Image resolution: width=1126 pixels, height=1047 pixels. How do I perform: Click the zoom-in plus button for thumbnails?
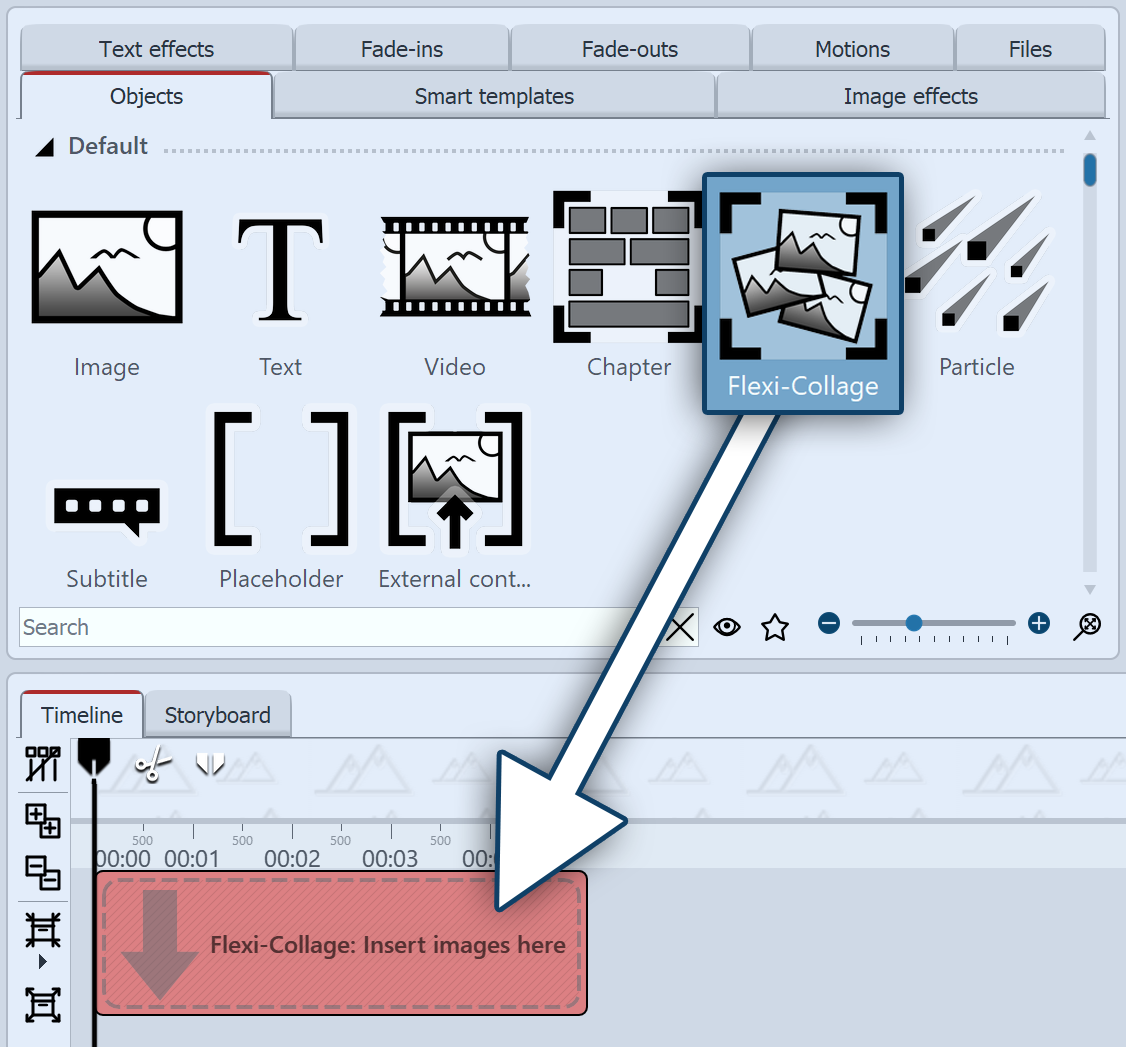pyautogui.click(x=1038, y=623)
